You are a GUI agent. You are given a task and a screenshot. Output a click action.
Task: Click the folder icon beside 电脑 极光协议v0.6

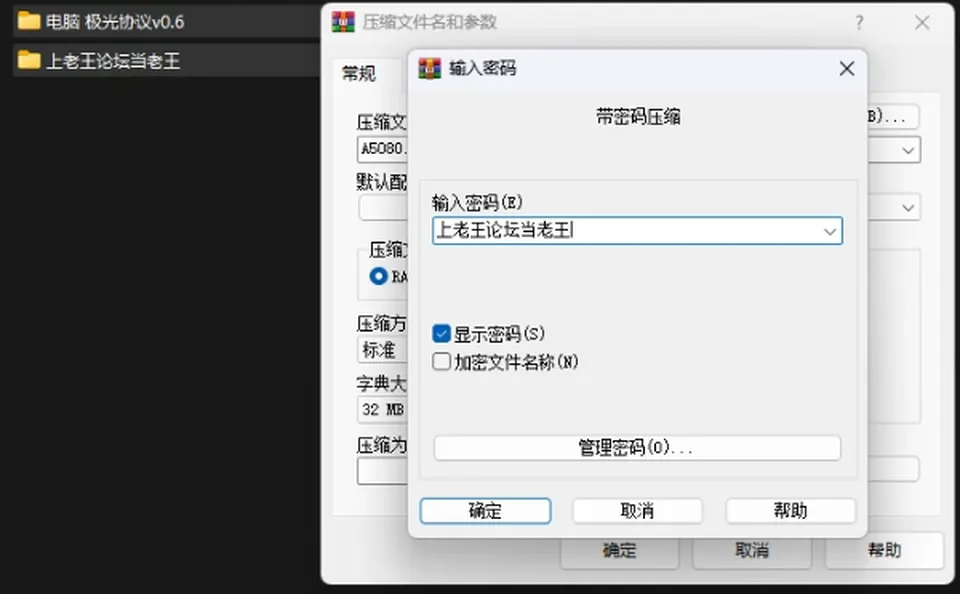28,21
